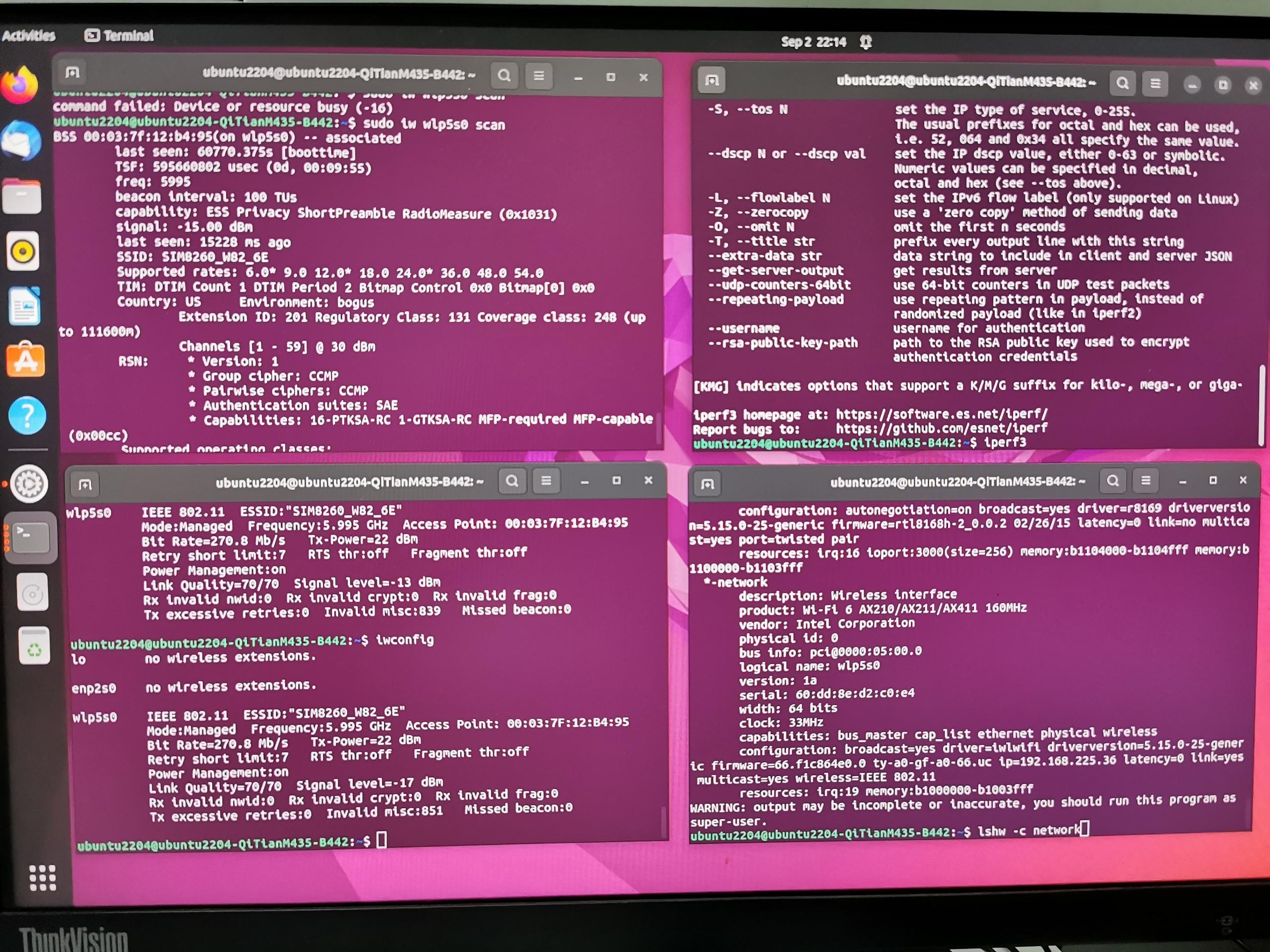Click search icon in top-right terminal window
This screenshot has height=952, width=1270.
1123,84
